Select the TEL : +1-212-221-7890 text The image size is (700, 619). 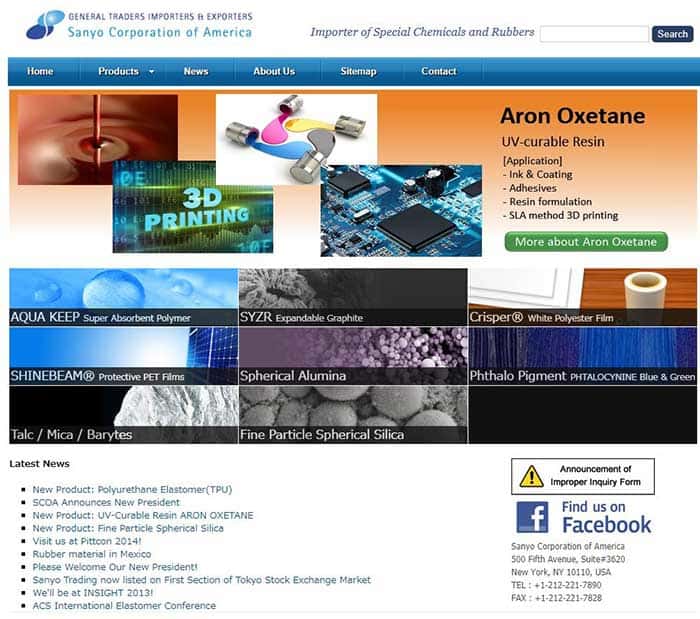click(556, 585)
